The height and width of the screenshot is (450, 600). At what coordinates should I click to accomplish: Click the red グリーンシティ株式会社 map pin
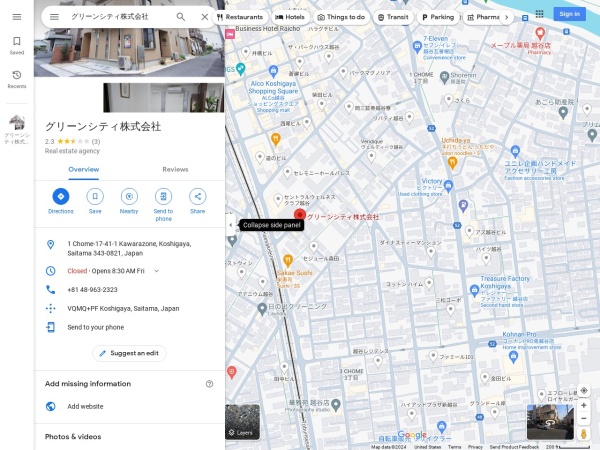pos(300,215)
